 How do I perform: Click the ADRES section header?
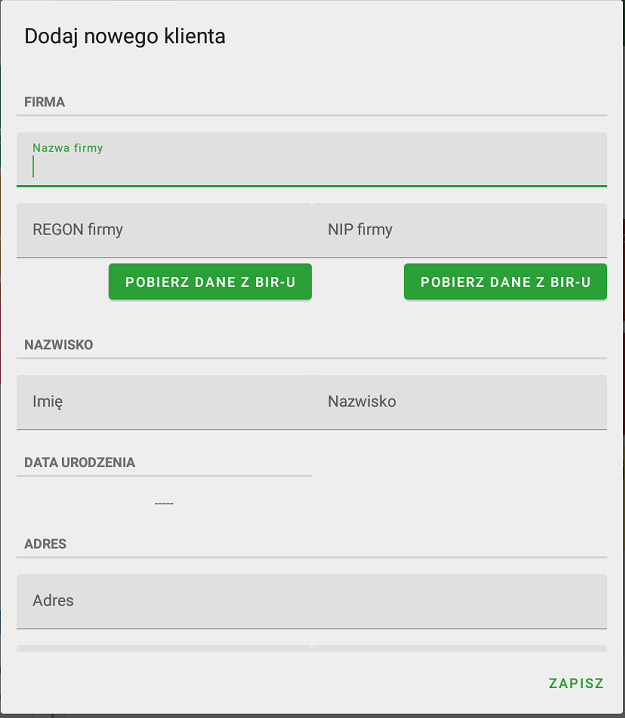tap(46, 544)
